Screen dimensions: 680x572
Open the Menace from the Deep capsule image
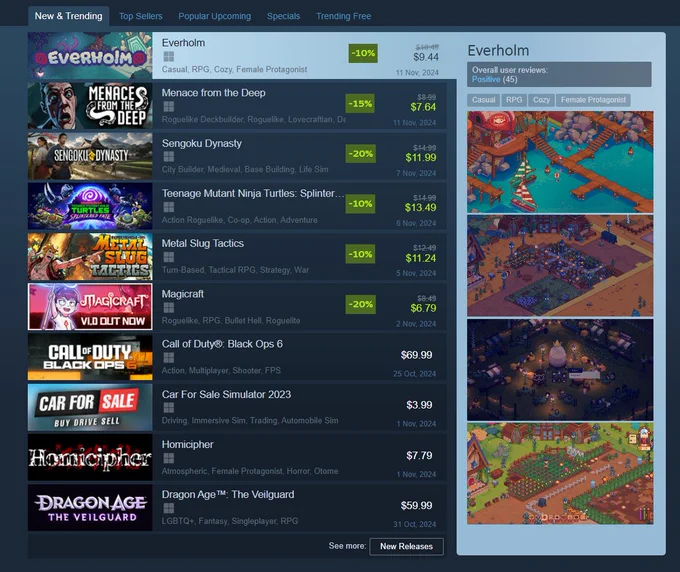(90, 106)
